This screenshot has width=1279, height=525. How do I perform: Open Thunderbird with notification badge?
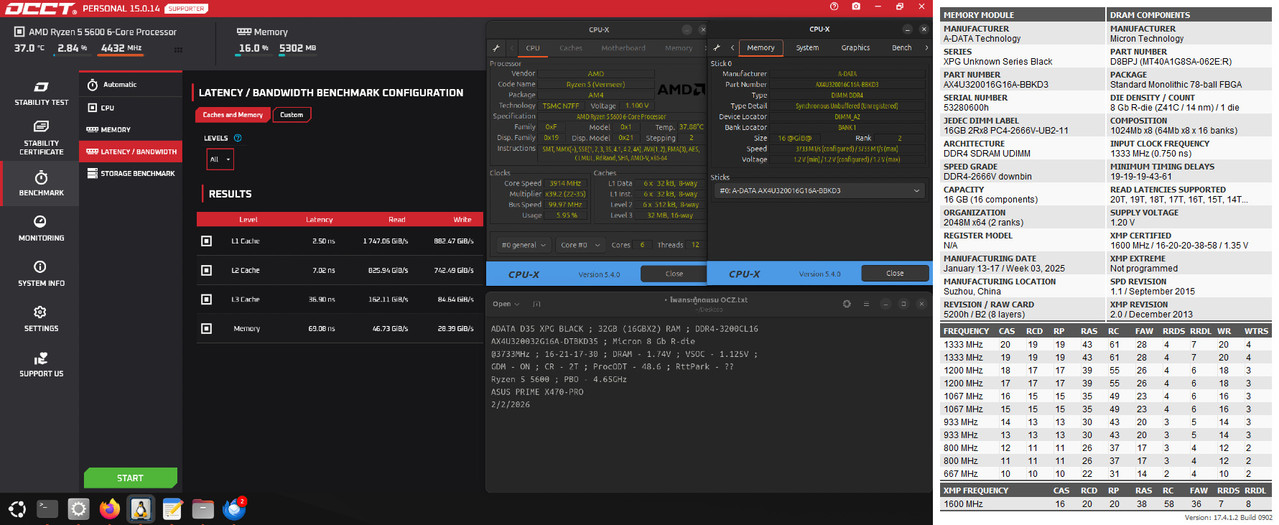[235, 508]
